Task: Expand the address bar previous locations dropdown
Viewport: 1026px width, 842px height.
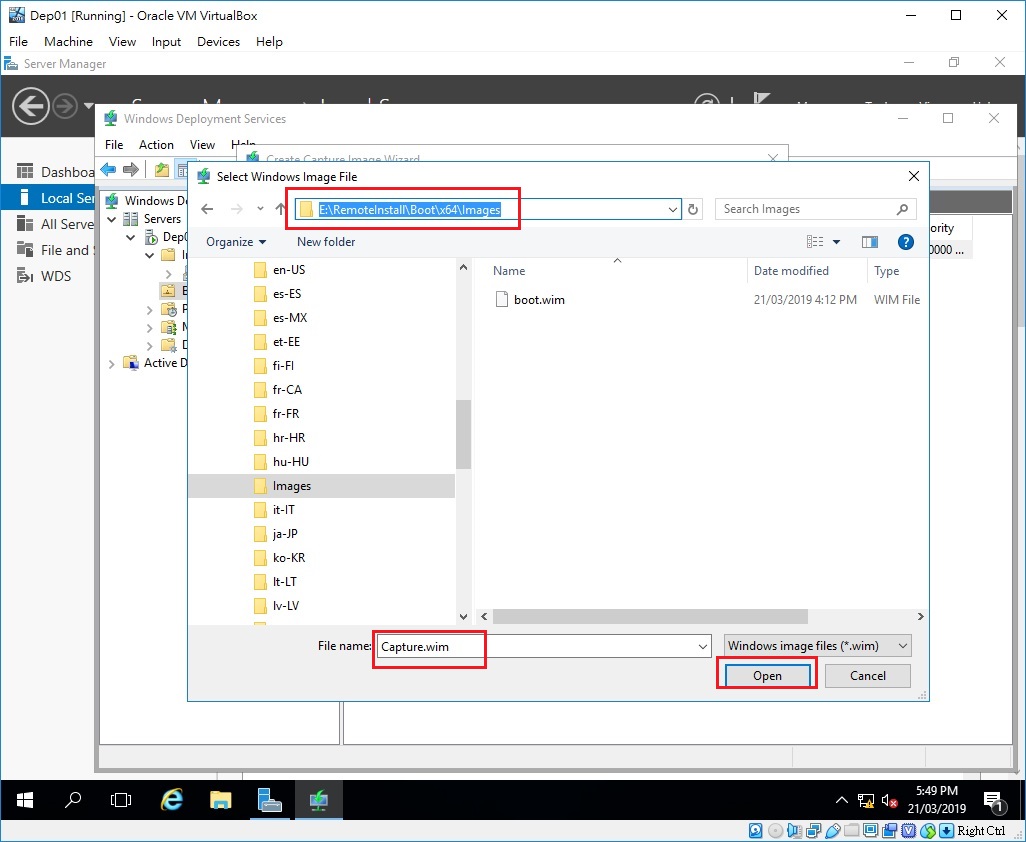Action: [673, 209]
